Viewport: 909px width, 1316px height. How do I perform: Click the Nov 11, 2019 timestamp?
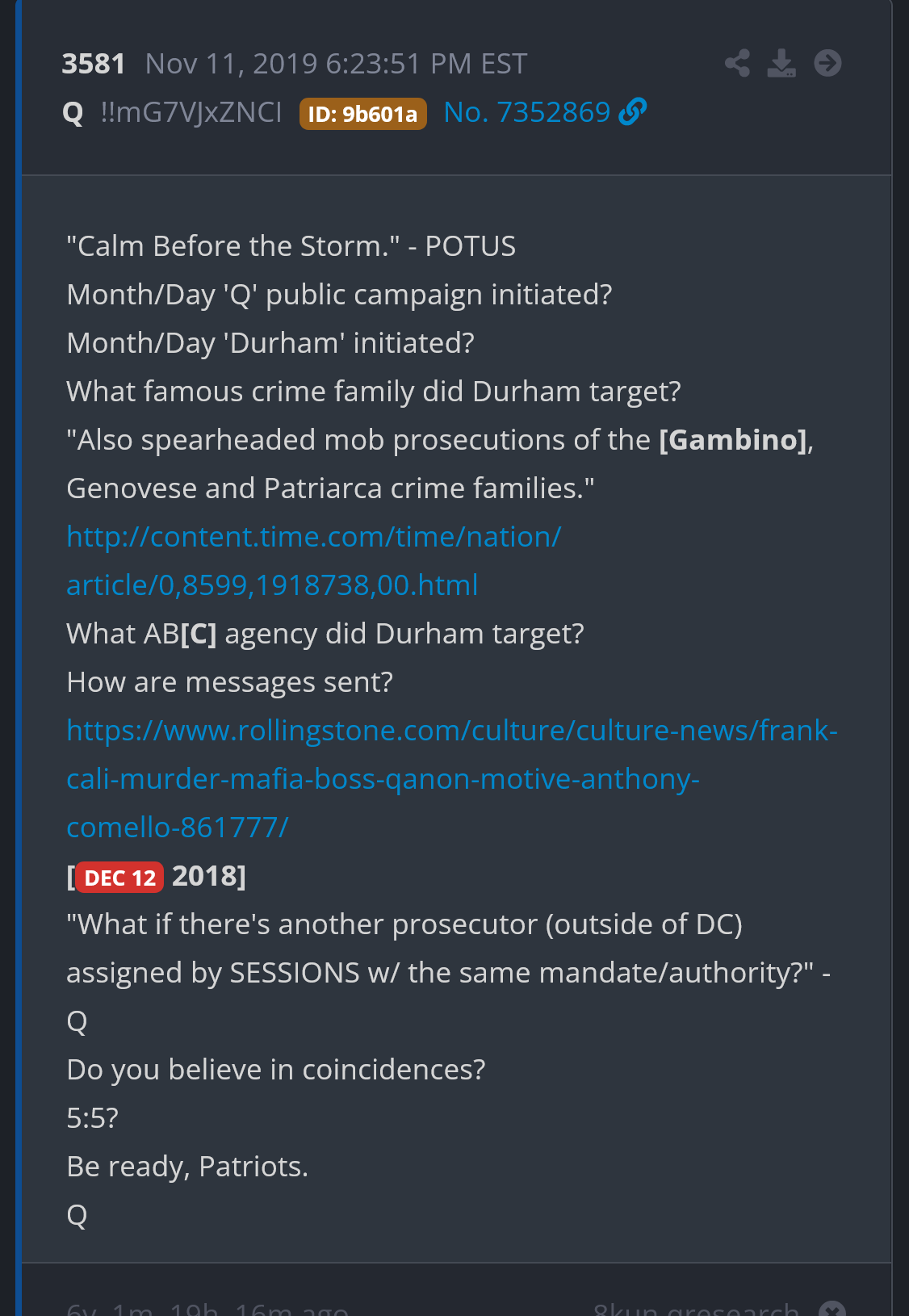[x=337, y=64]
